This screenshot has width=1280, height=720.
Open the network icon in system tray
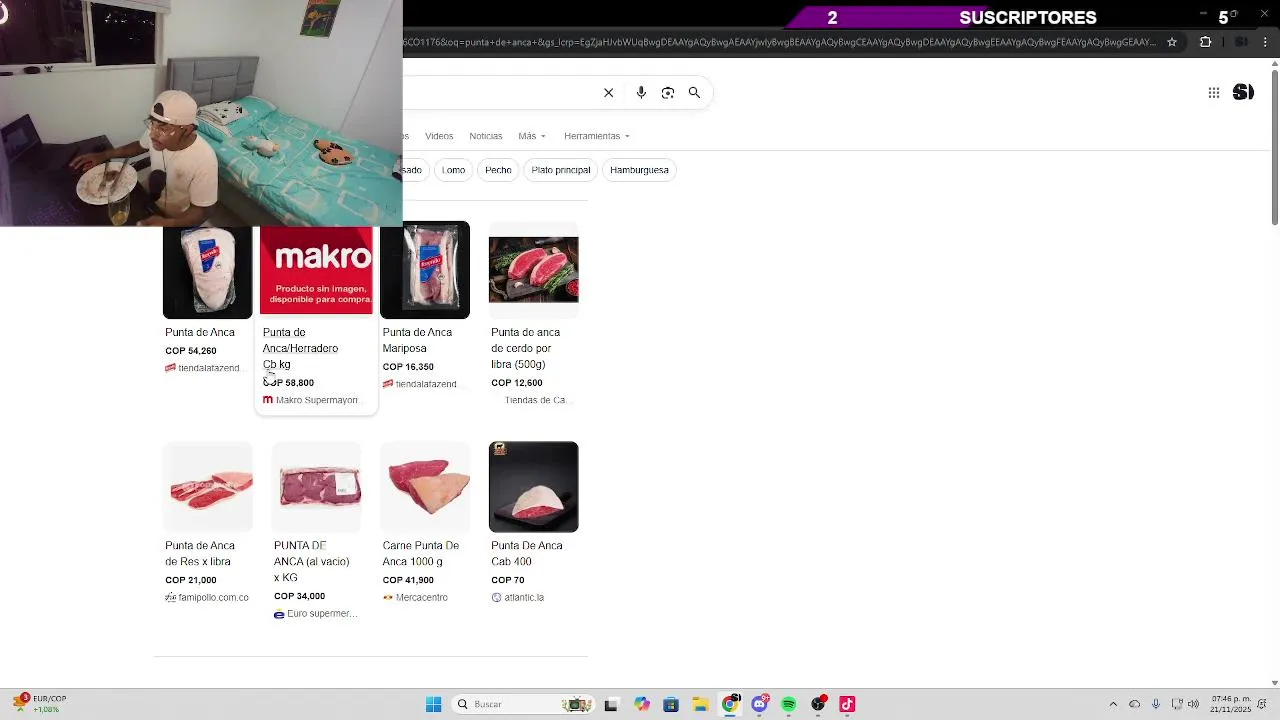(x=1176, y=704)
